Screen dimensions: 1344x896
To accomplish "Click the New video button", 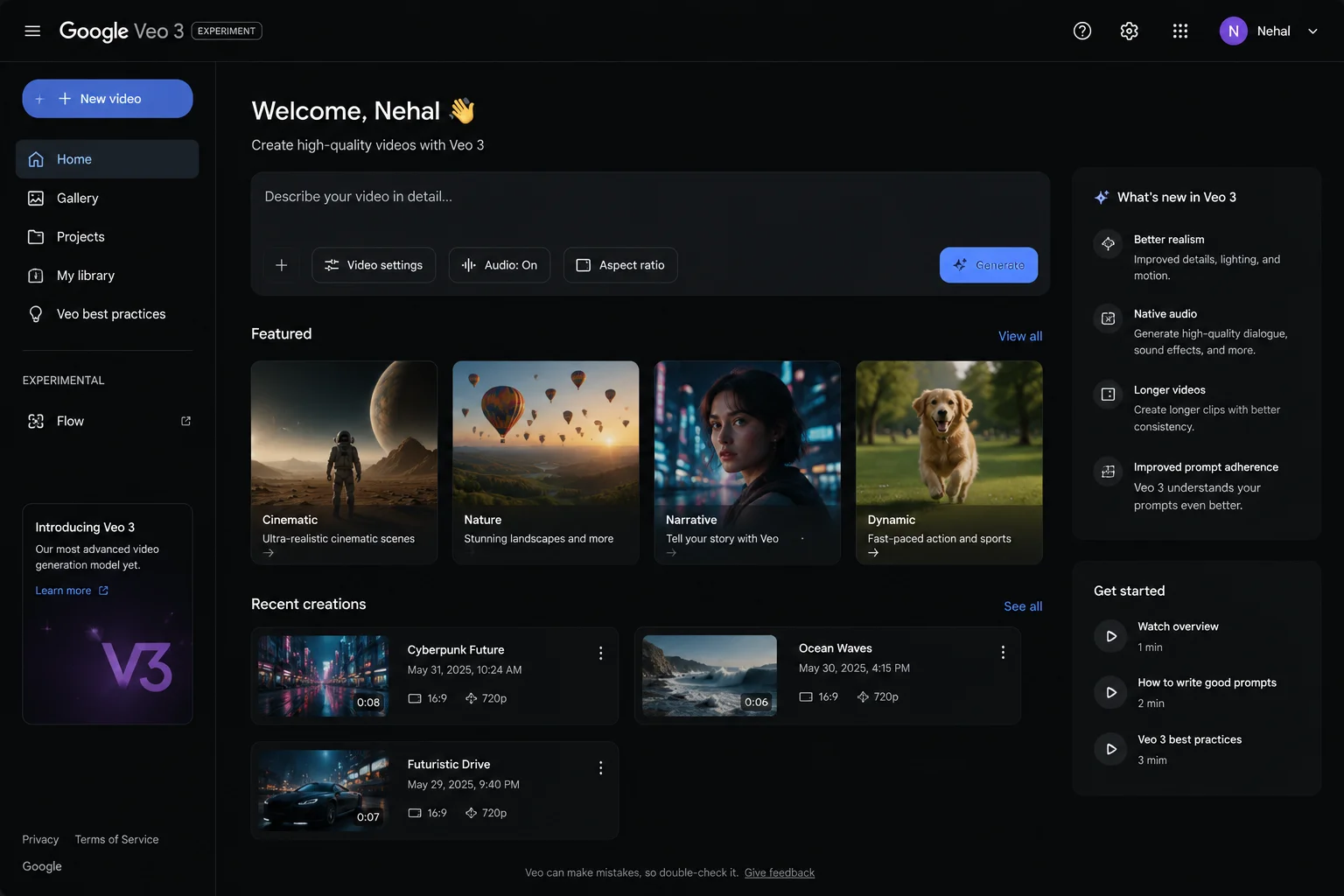I will (108, 99).
